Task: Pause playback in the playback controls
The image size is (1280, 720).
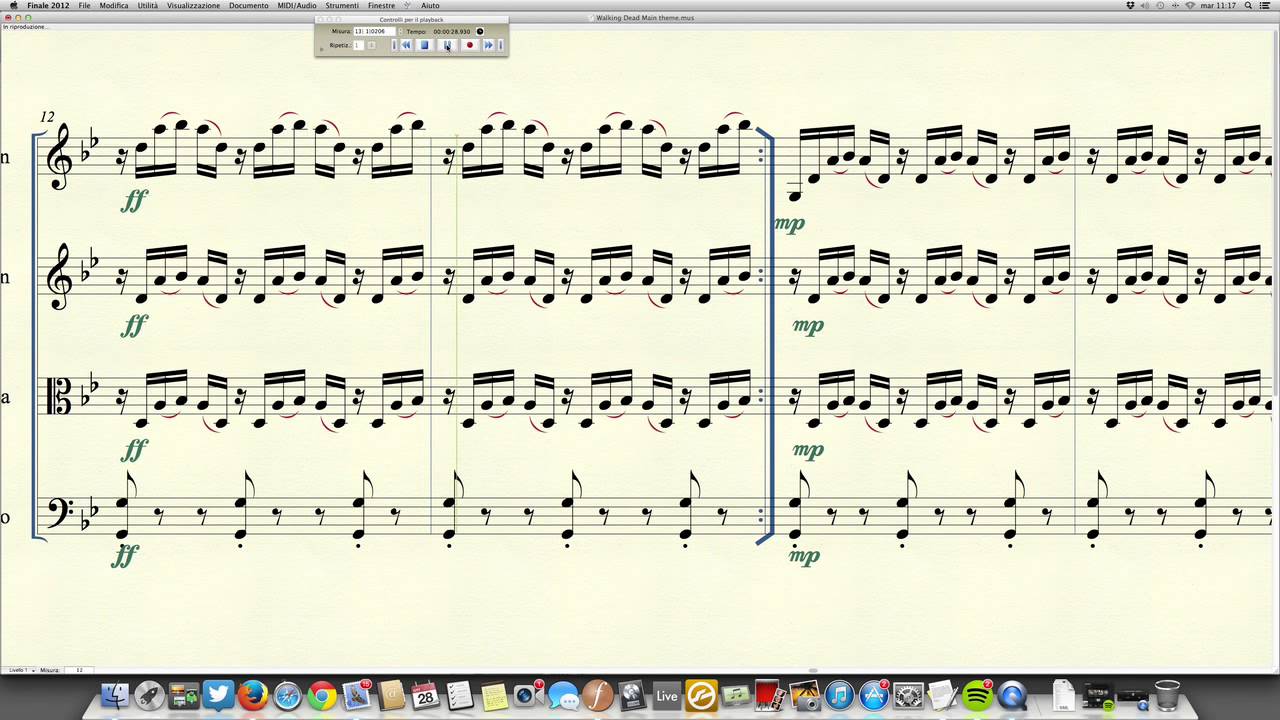Action: click(447, 45)
